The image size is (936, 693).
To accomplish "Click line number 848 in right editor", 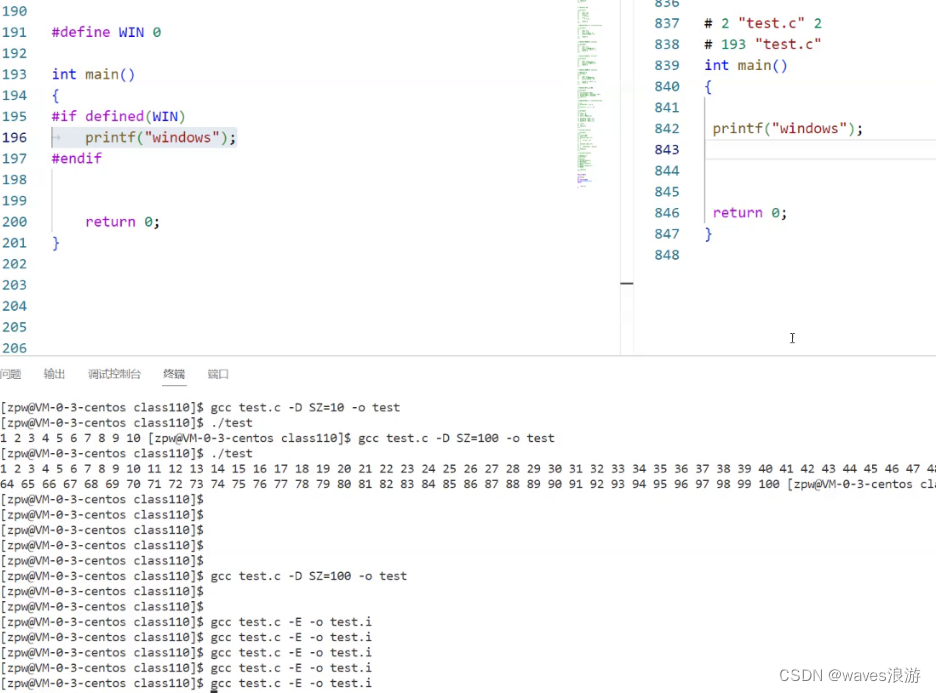I will tap(667, 255).
